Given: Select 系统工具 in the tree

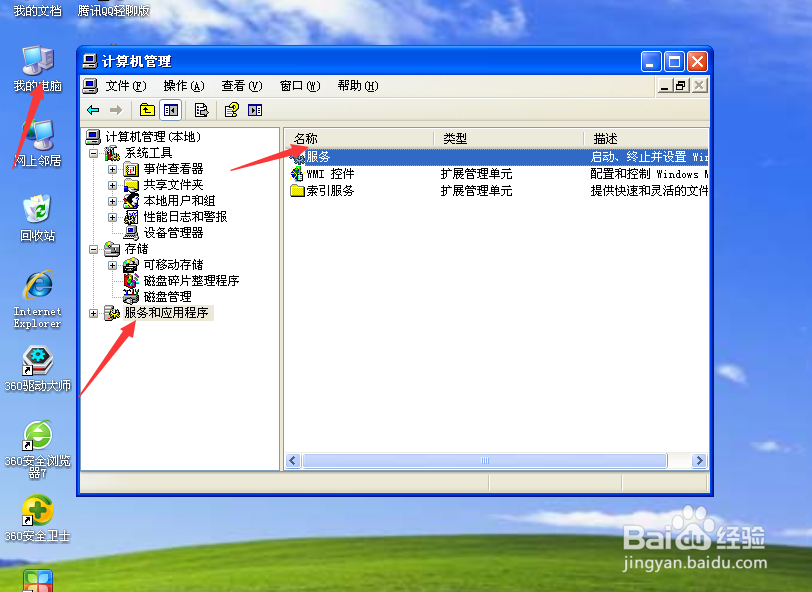Looking at the screenshot, I should tap(148, 153).
